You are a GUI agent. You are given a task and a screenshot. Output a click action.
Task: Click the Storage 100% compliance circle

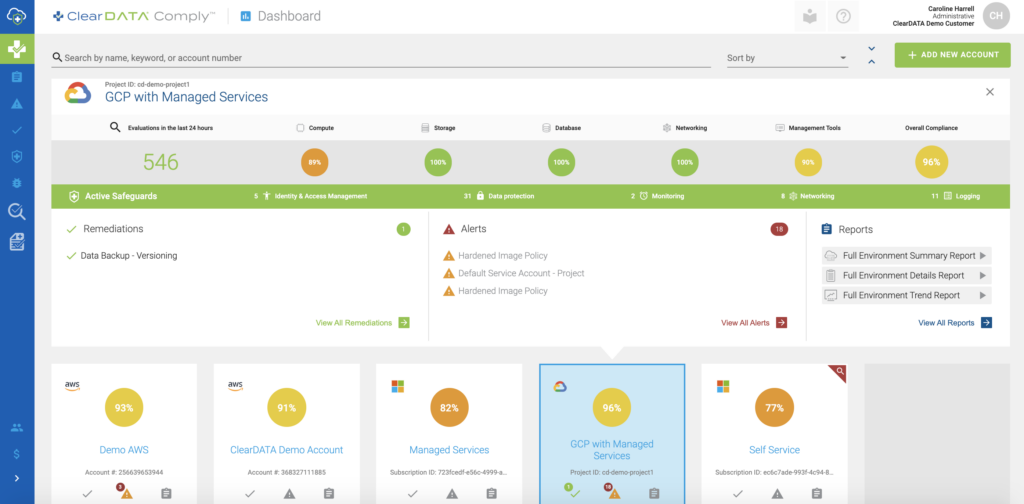point(438,163)
